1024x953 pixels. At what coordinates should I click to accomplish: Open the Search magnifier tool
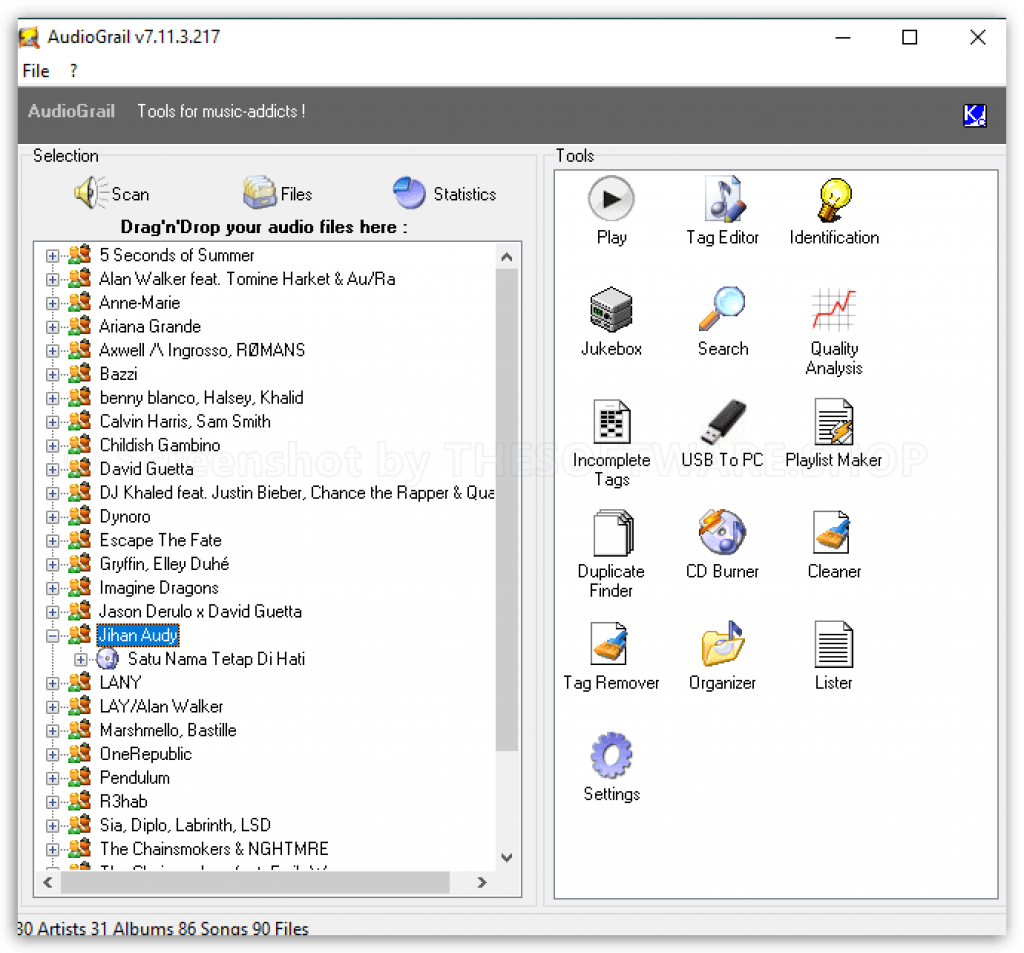(x=722, y=321)
